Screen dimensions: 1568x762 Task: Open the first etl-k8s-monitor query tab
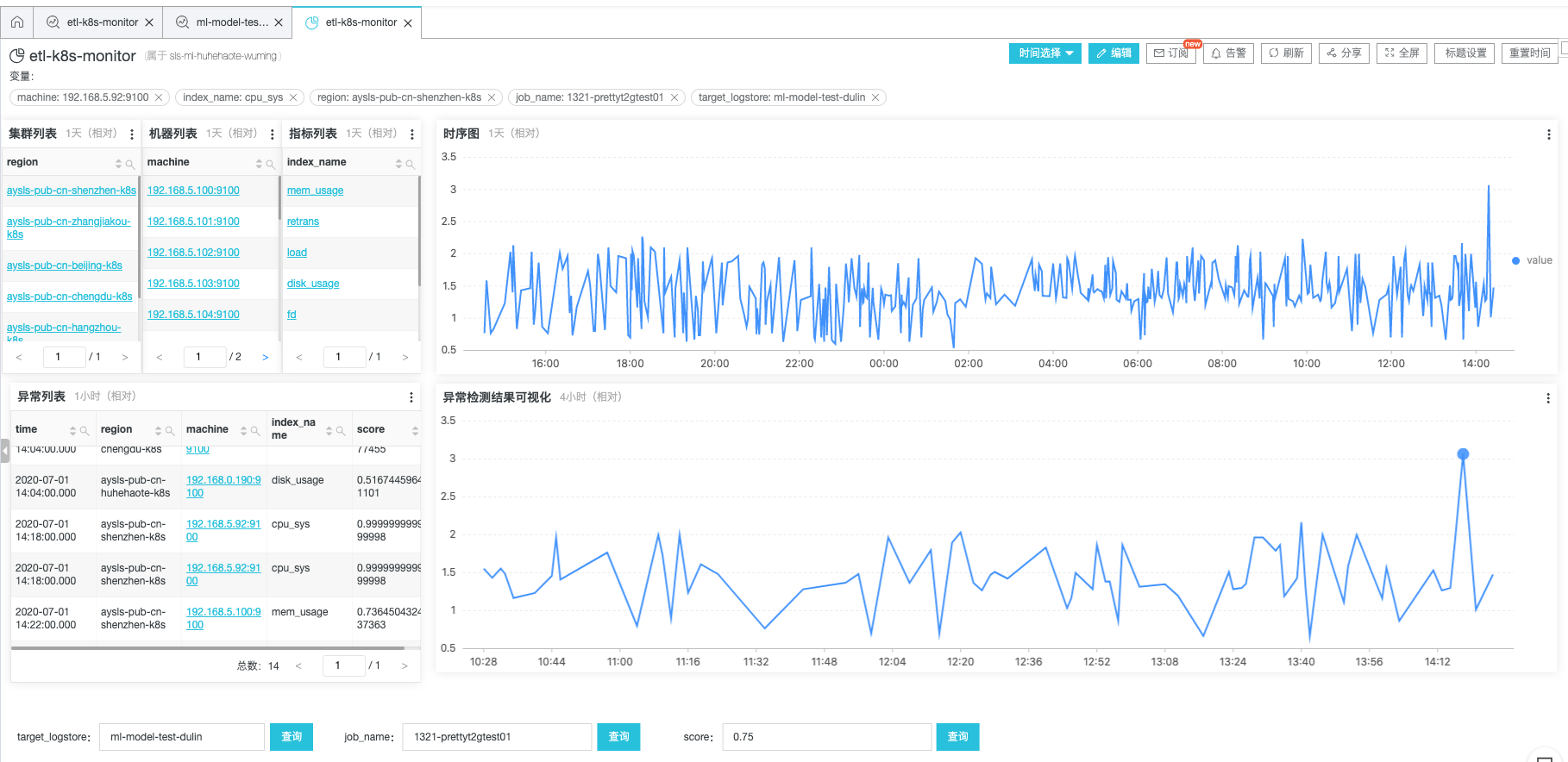(102, 22)
